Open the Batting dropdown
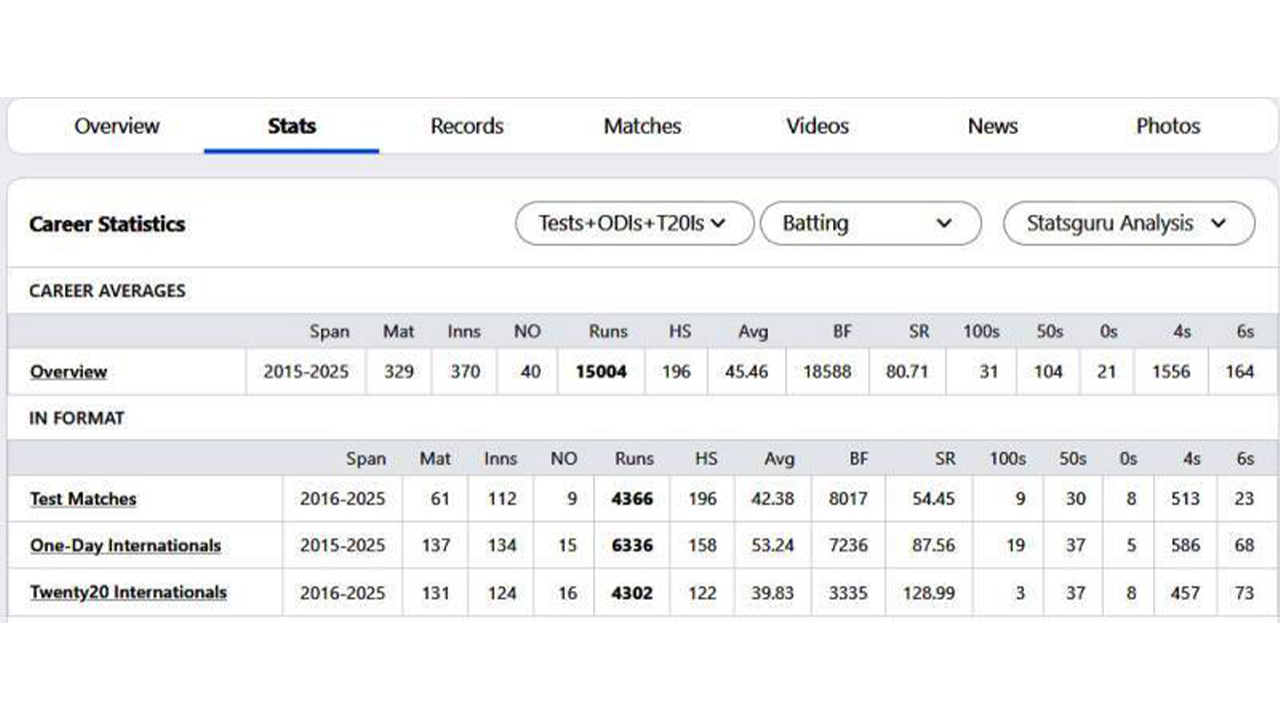Image resolution: width=1280 pixels, height=720 pixels. pyautogui.click(x=870, y=223)
